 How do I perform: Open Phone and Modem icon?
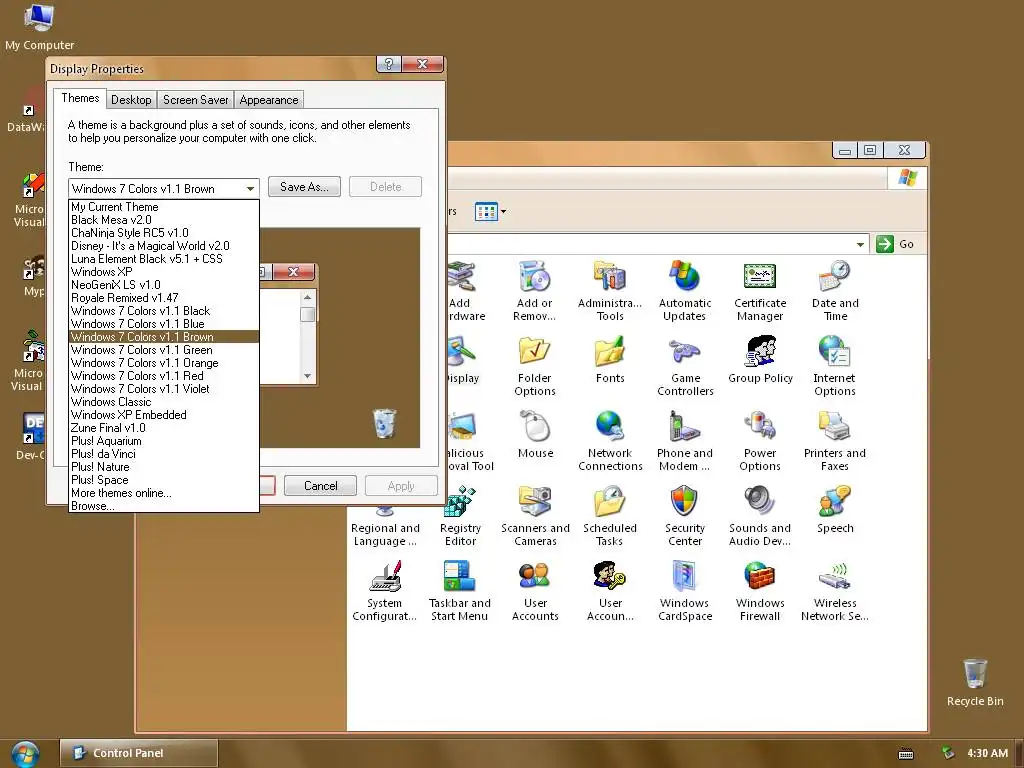(x=684, y=441)
